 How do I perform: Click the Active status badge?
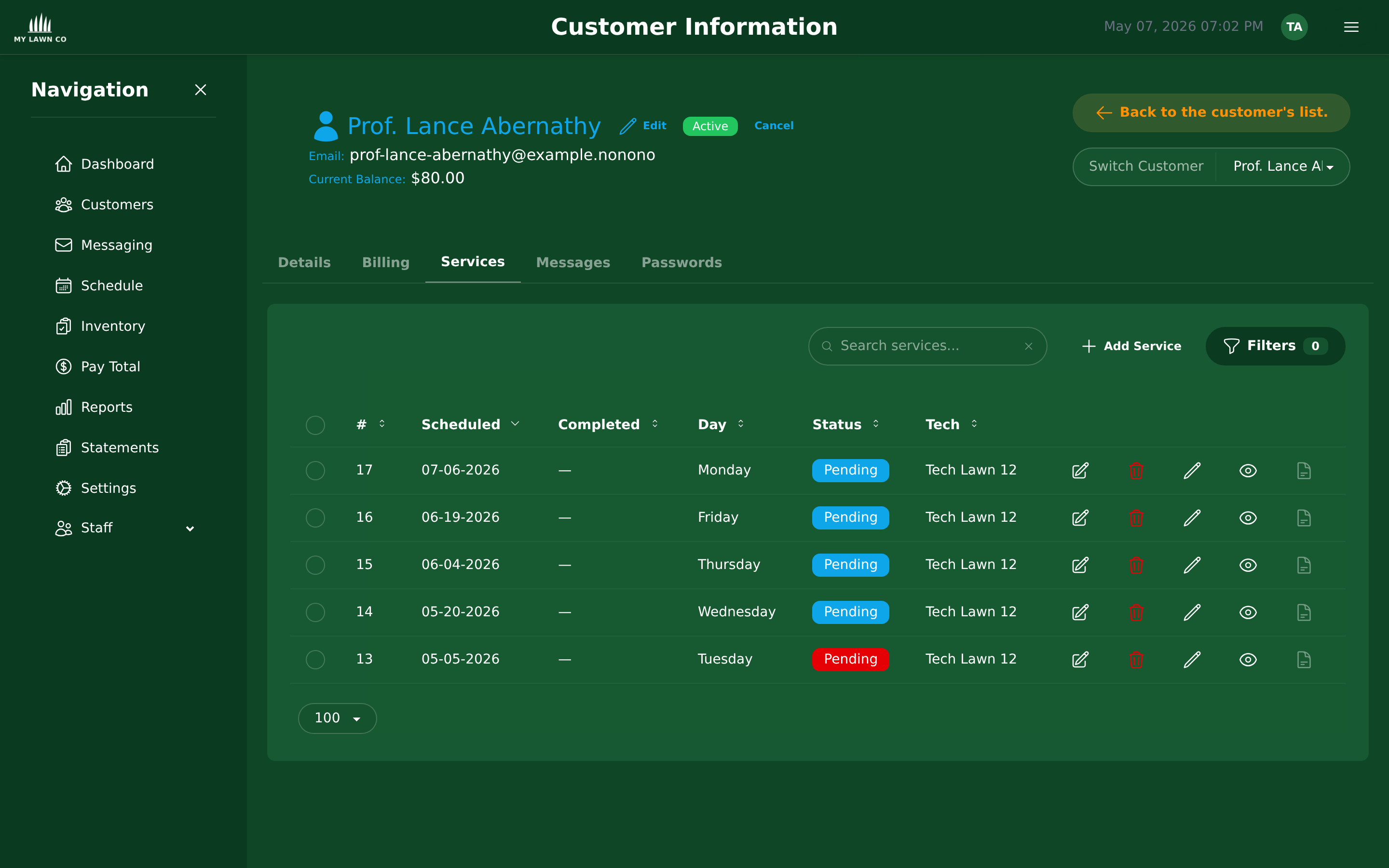coord(710,126)
